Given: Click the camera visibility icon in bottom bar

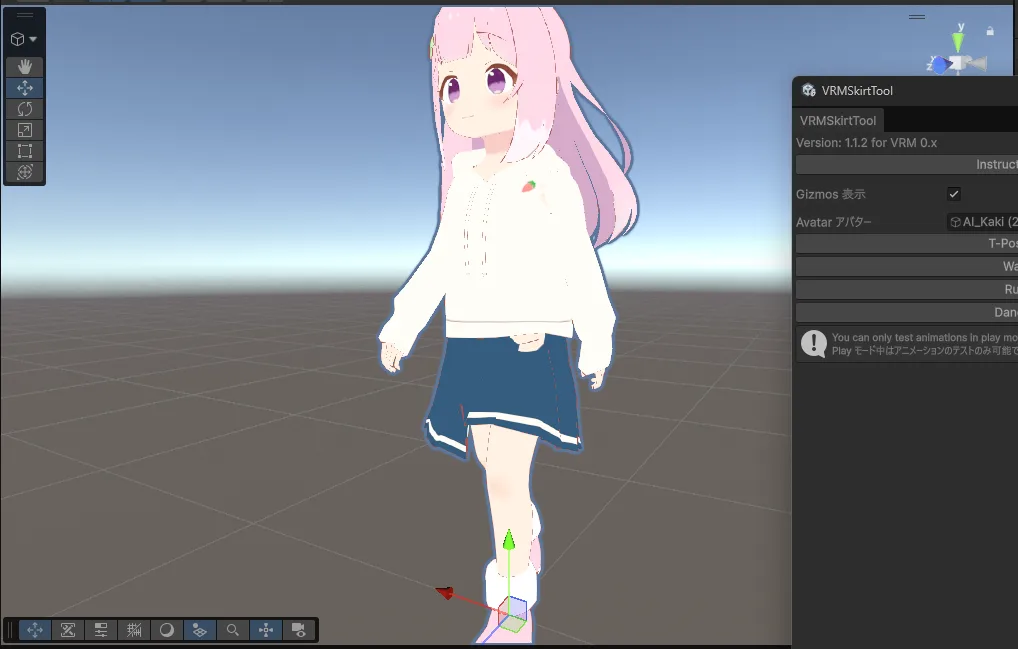Looking at the screenshot, I should [299, 630].
